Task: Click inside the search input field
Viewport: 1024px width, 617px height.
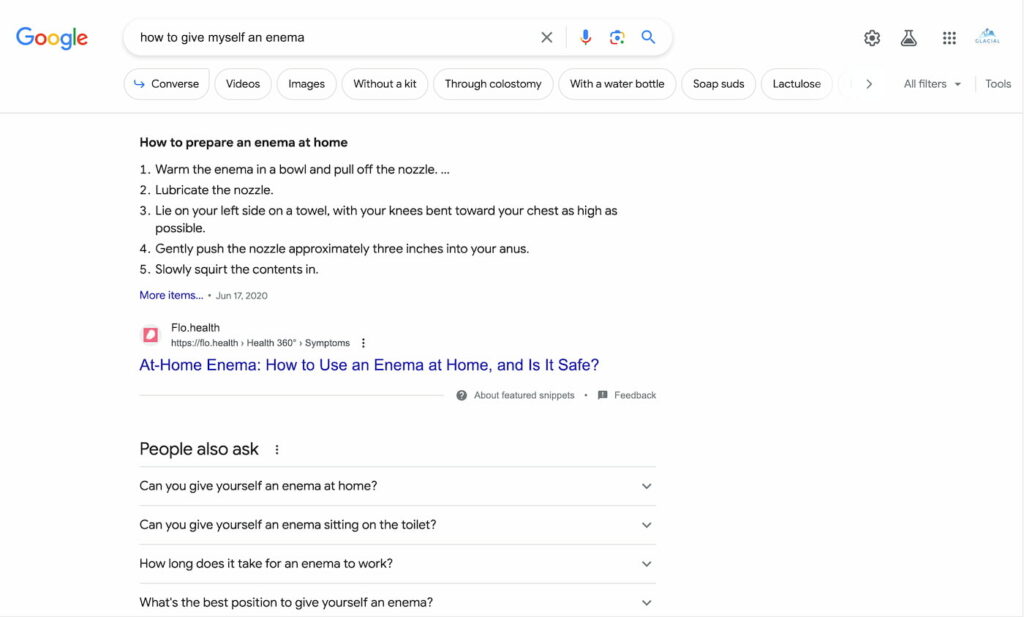Action: click(x=333, y=37)
